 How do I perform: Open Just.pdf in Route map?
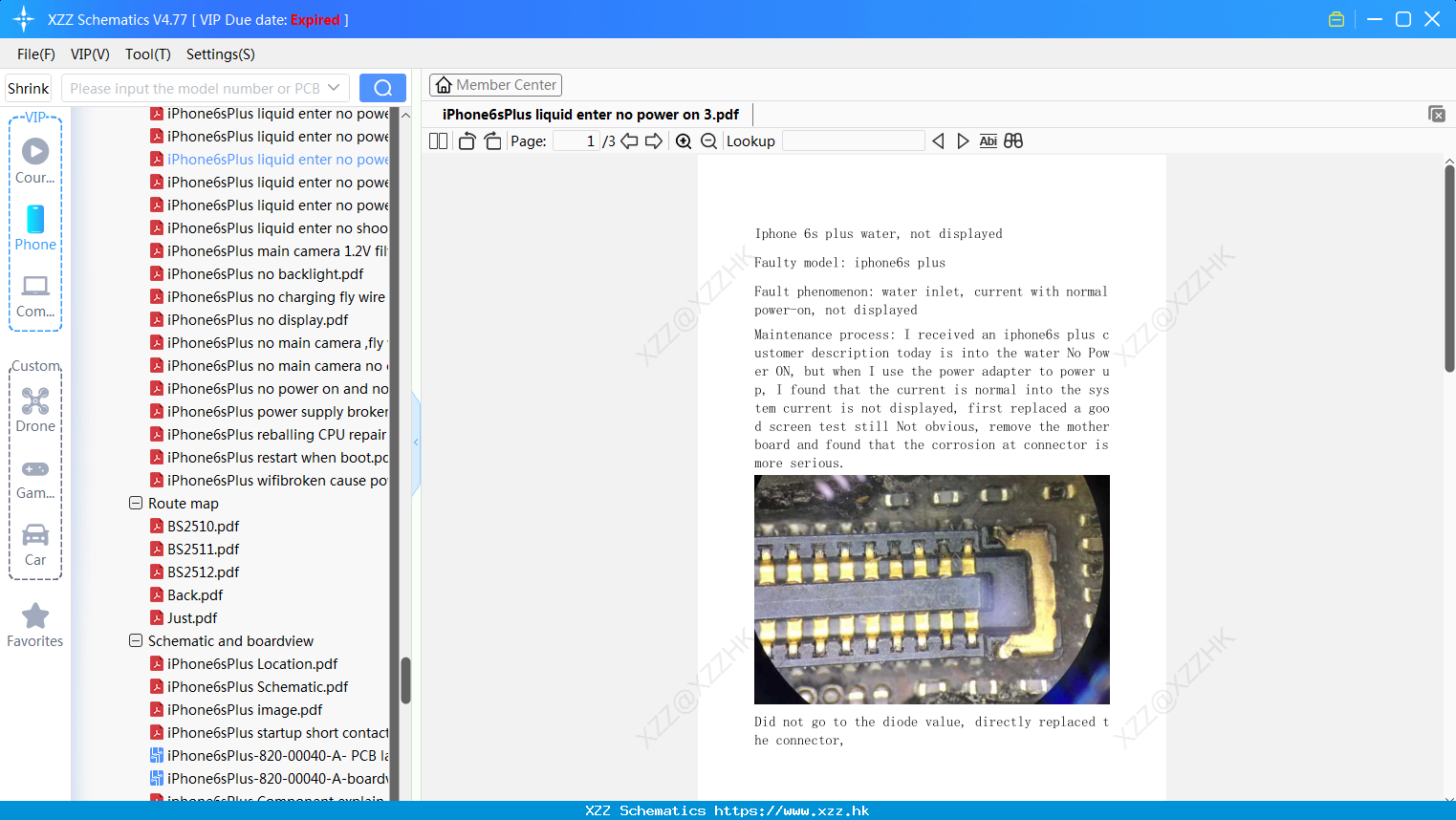point(192,617)
